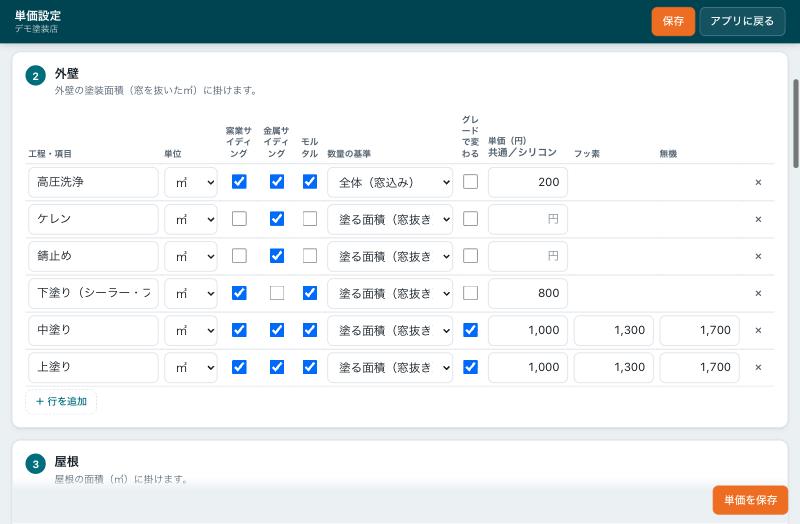Open unit dropdown for ケレン
Viewport: 800px width, 524px height.
pos(191,219)
